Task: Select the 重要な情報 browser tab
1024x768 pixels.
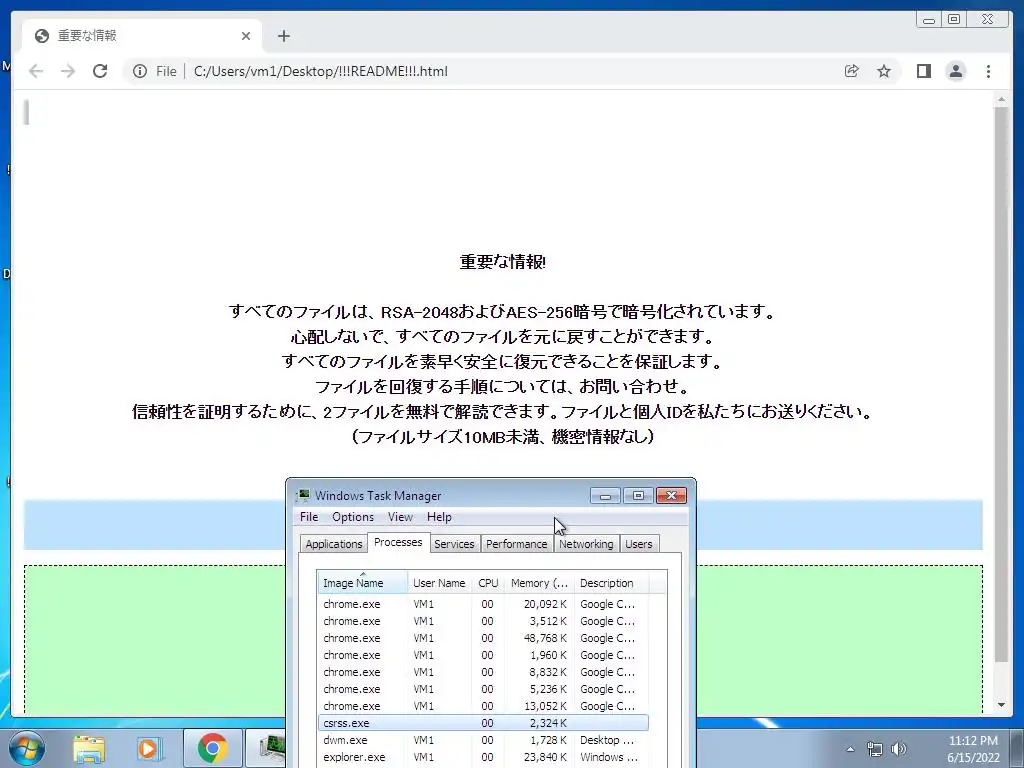Action: click(x=142, y=36)
